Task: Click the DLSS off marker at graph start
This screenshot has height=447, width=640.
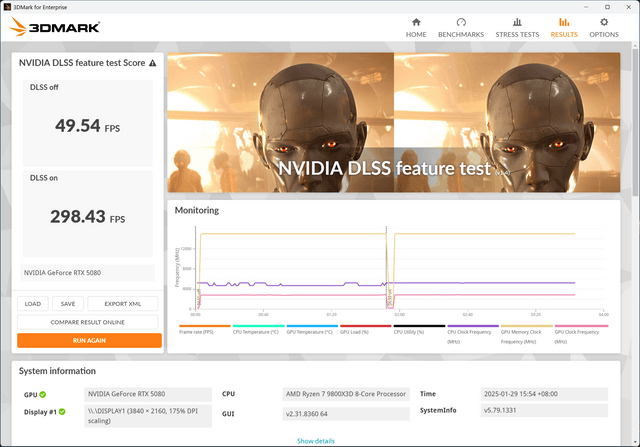Action: coord(199,298)
